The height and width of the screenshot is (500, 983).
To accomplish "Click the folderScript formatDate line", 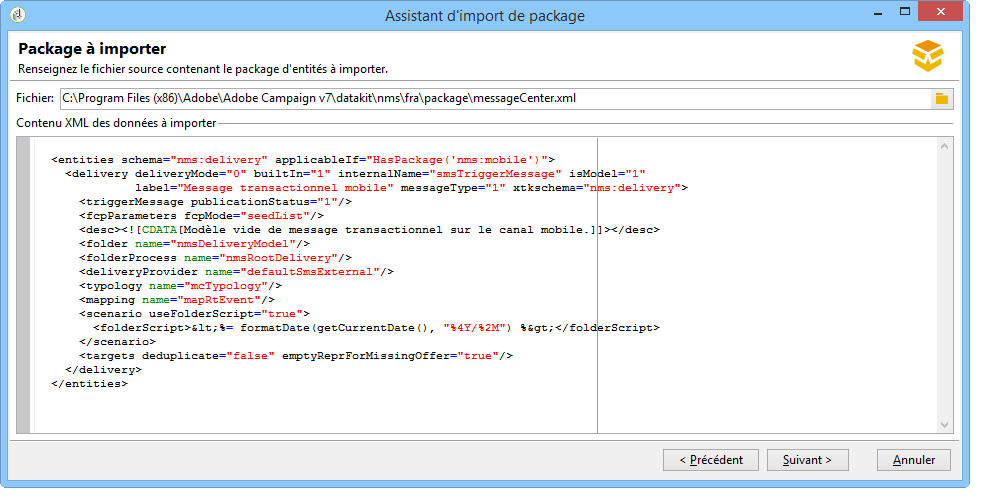I will point(376,328).
